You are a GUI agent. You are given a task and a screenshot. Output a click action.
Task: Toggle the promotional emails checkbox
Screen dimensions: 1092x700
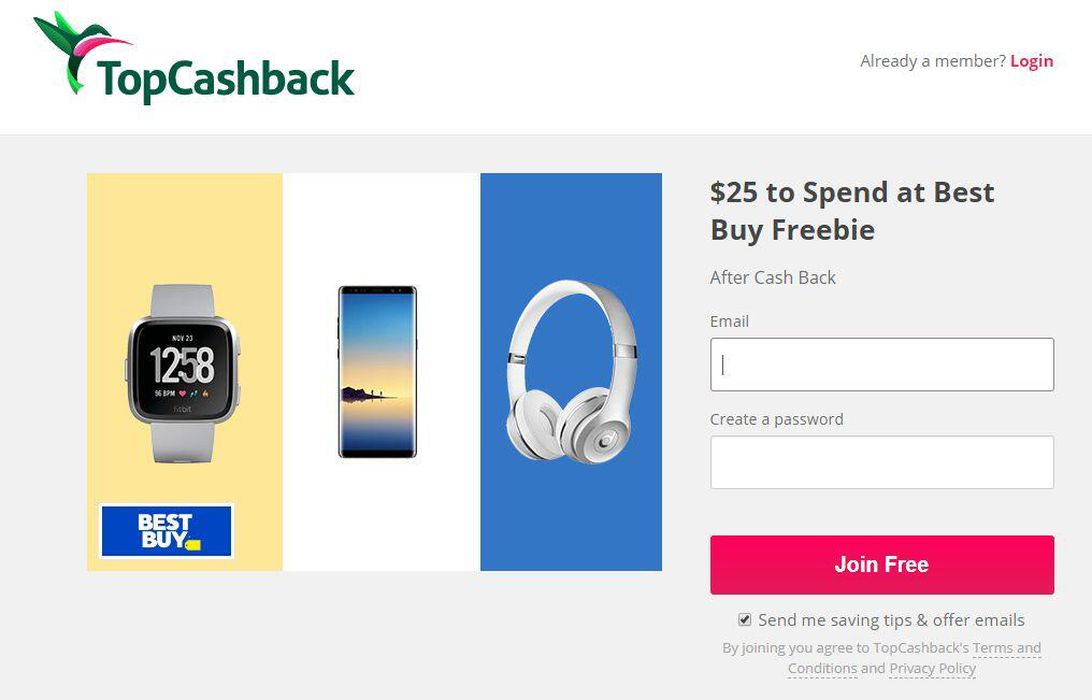(745, 619)
